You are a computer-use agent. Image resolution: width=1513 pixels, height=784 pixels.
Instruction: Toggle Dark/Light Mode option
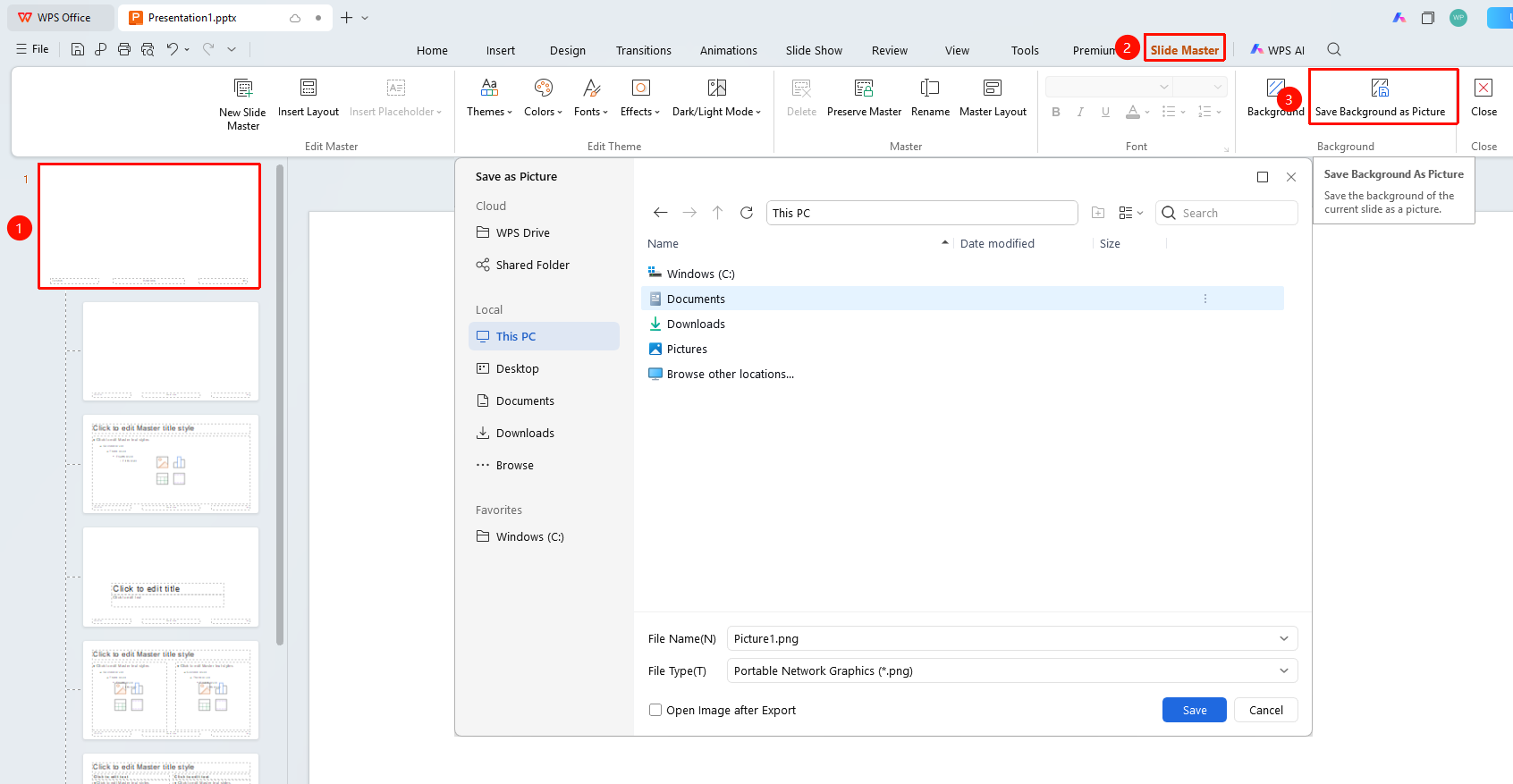click(x=716, y=97)
